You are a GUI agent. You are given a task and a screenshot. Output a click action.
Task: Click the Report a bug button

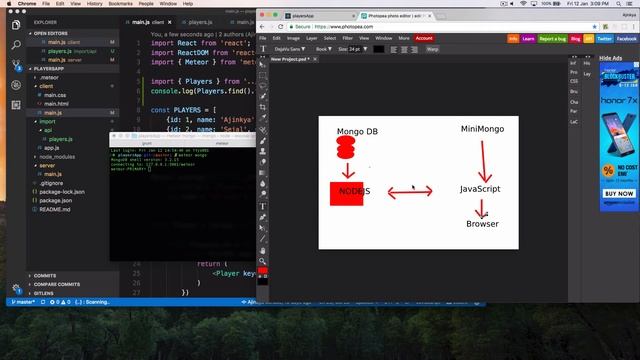click(552, 39)
